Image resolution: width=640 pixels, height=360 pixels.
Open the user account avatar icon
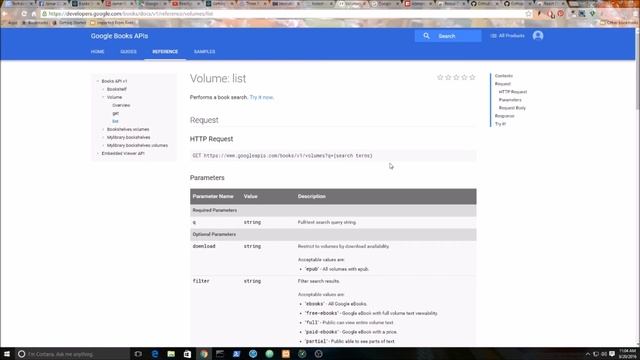pos(538,36)
